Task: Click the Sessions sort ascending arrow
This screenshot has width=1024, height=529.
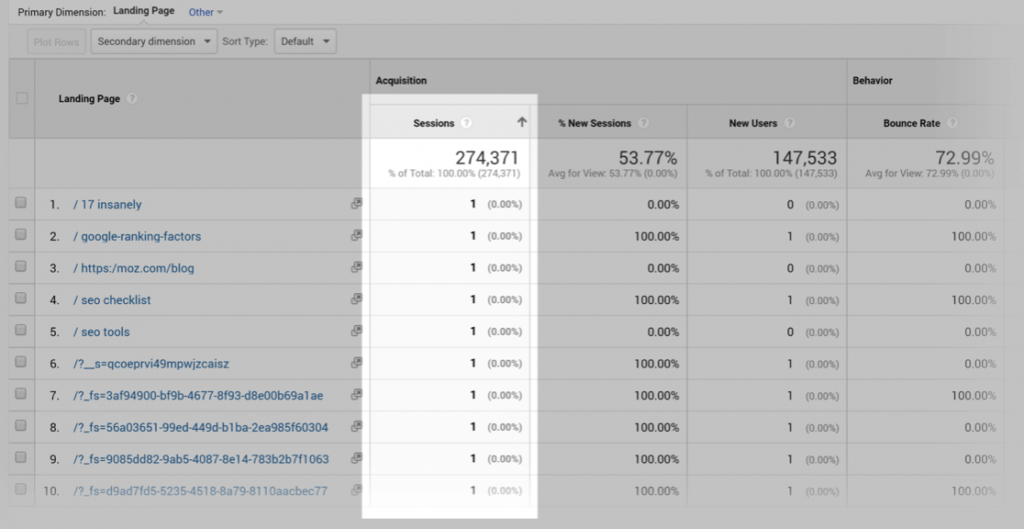Action: [521, 122]
